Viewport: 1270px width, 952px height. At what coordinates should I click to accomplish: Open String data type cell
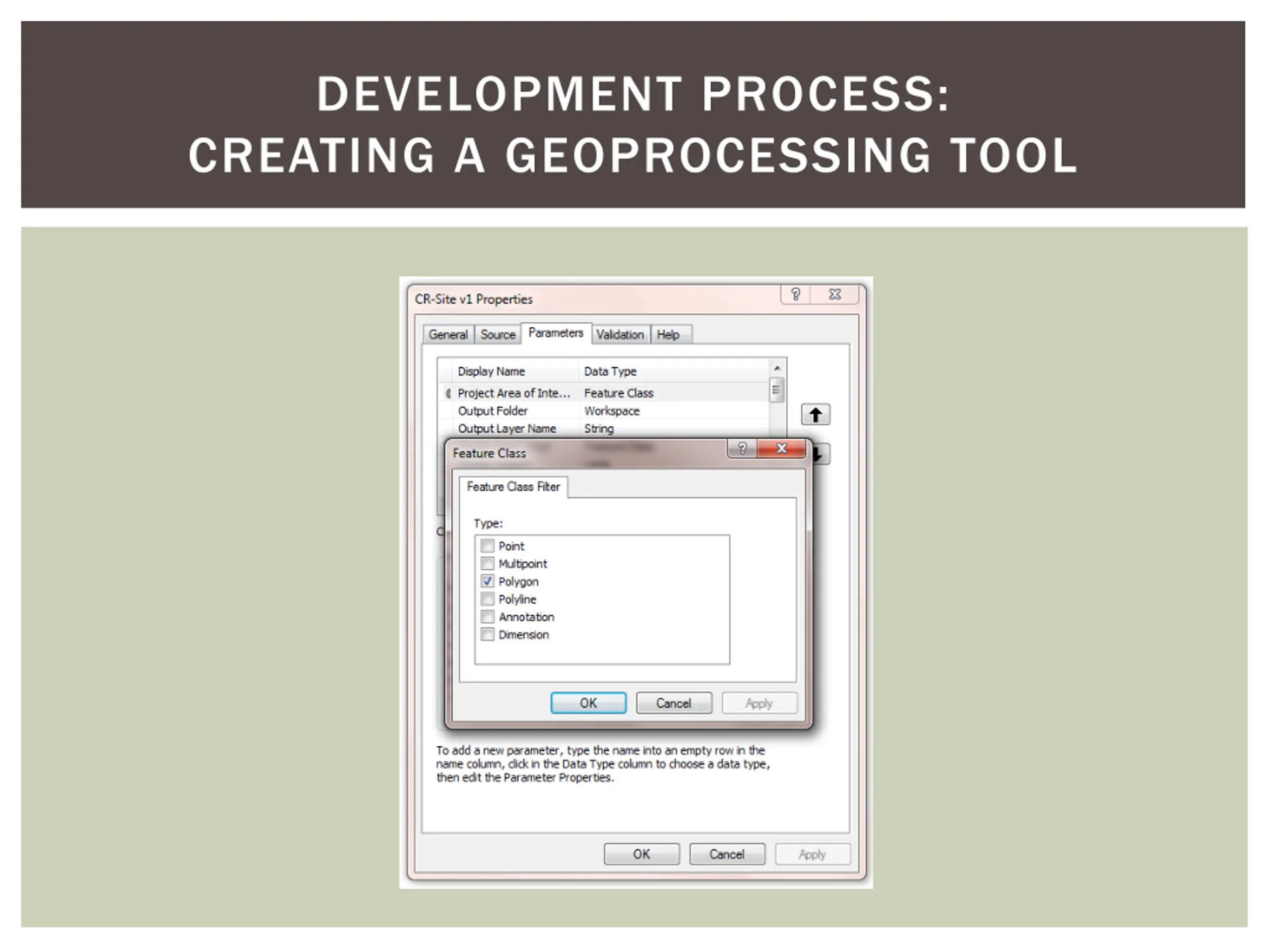point(673,429)
